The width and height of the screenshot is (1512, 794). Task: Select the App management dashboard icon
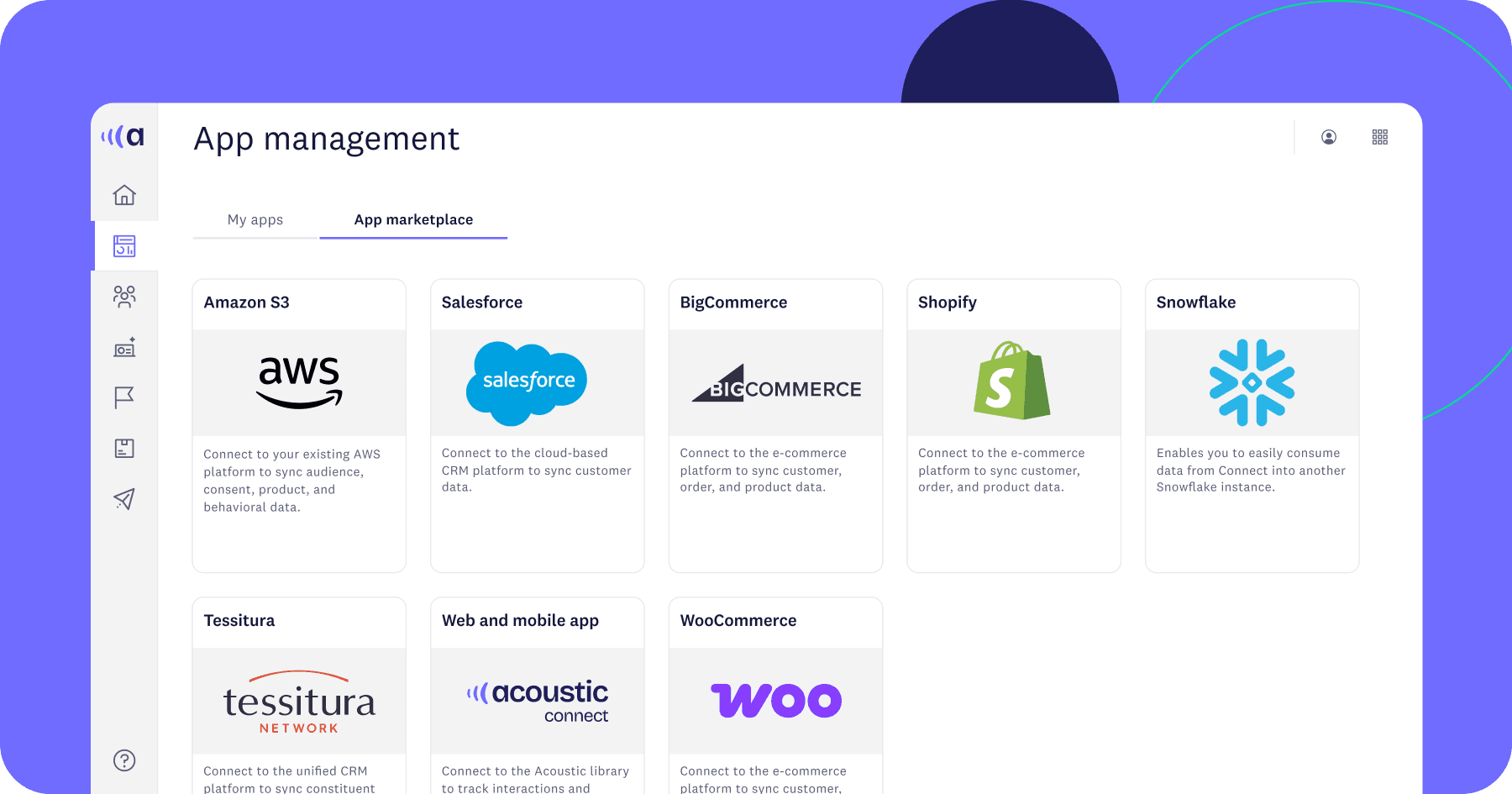(x=124, y=246)
